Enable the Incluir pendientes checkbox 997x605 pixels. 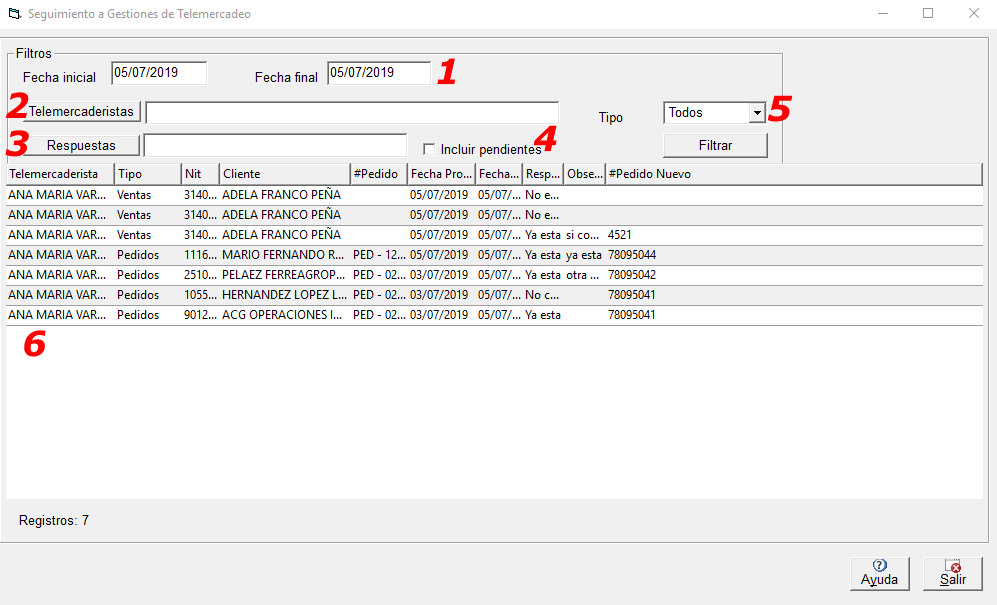pyautogui.click(x=429, y=149)
